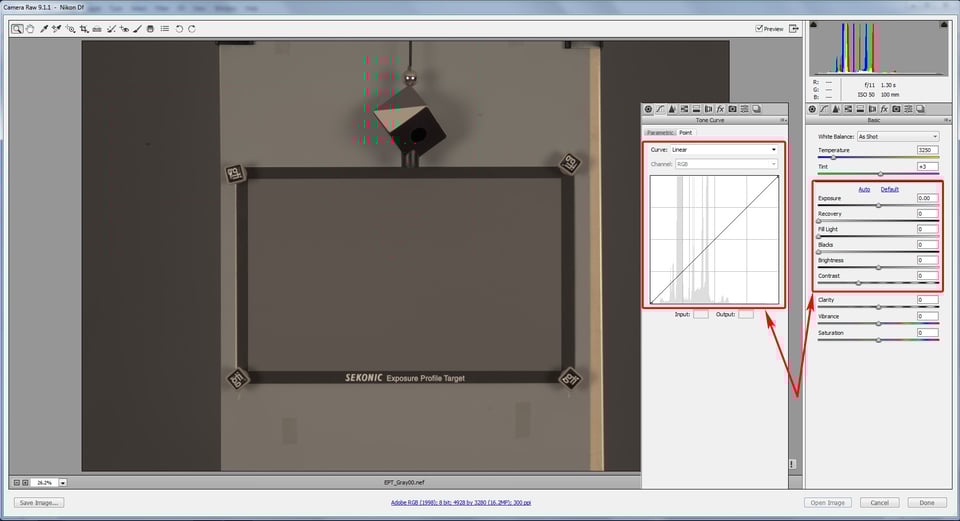The height and width of the screenshot is (521, 960).
Task: Open the zoom level dropdown arrow
Action: [x=62, y=483]
